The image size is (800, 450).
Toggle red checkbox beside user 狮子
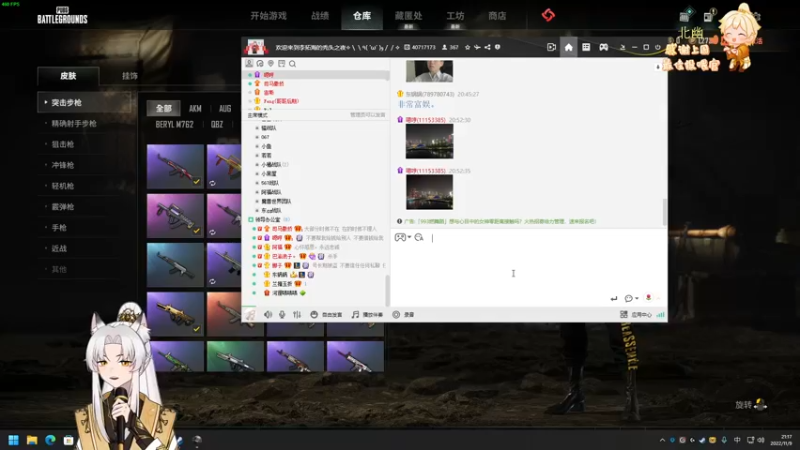[x=260, y=265]
